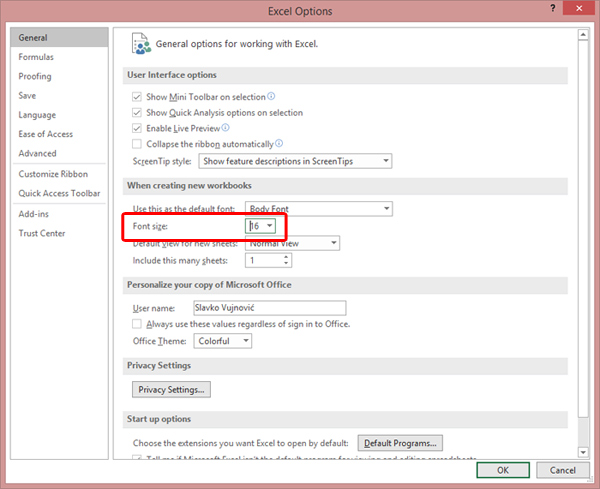Select the Formulas category
The height and width of the screenshot is (489, 600).
point(36,57)
